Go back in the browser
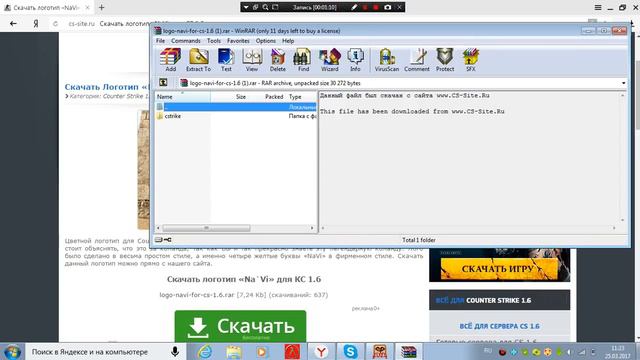Viewport: 640px width, 360px height. click(x=13, y=24)
